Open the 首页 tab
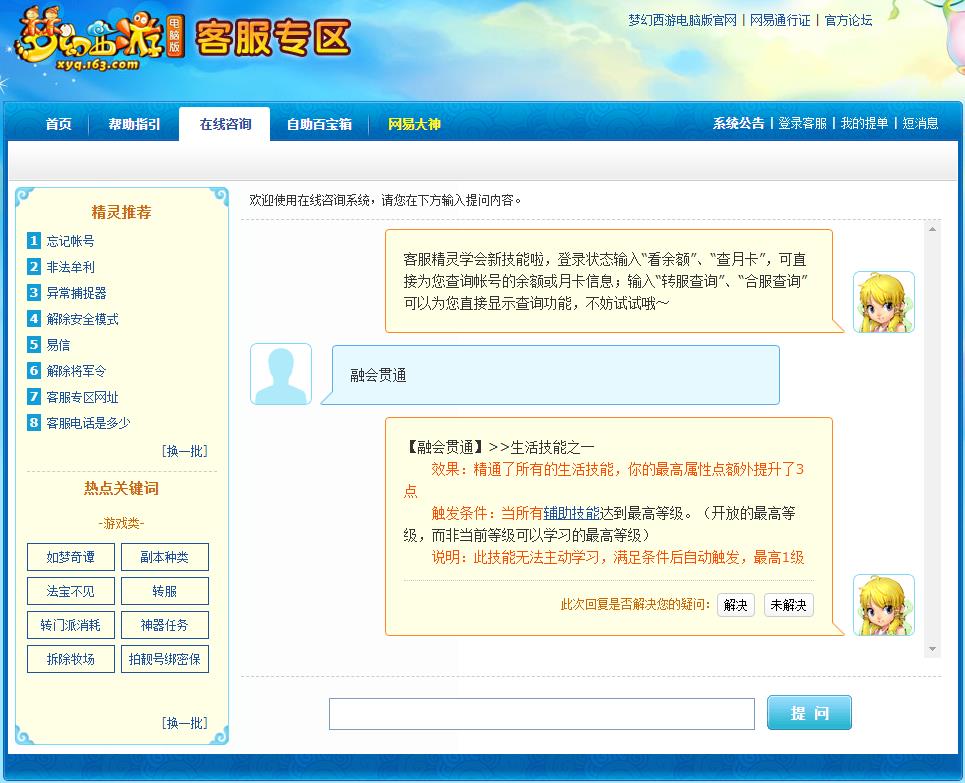The height and width of the screenshot is (783, 965). 58,124
